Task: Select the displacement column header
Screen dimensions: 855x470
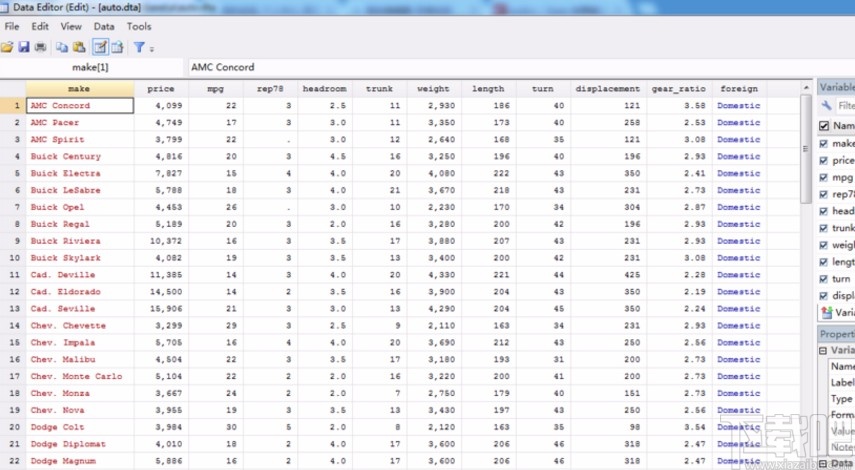Action: 608,88
